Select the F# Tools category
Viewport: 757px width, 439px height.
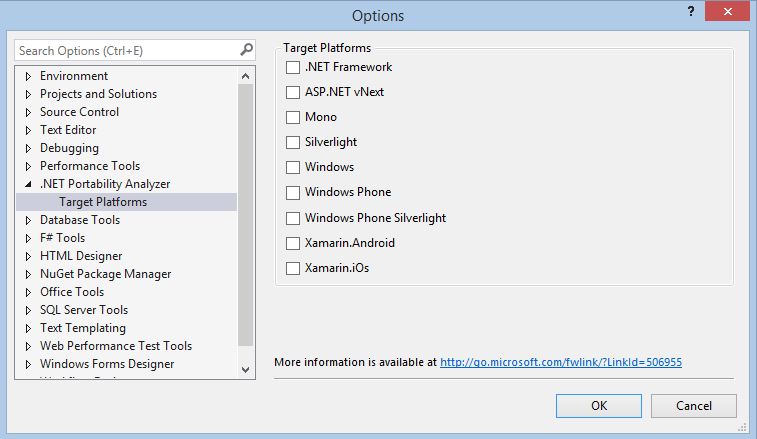[x=63, y=238]
